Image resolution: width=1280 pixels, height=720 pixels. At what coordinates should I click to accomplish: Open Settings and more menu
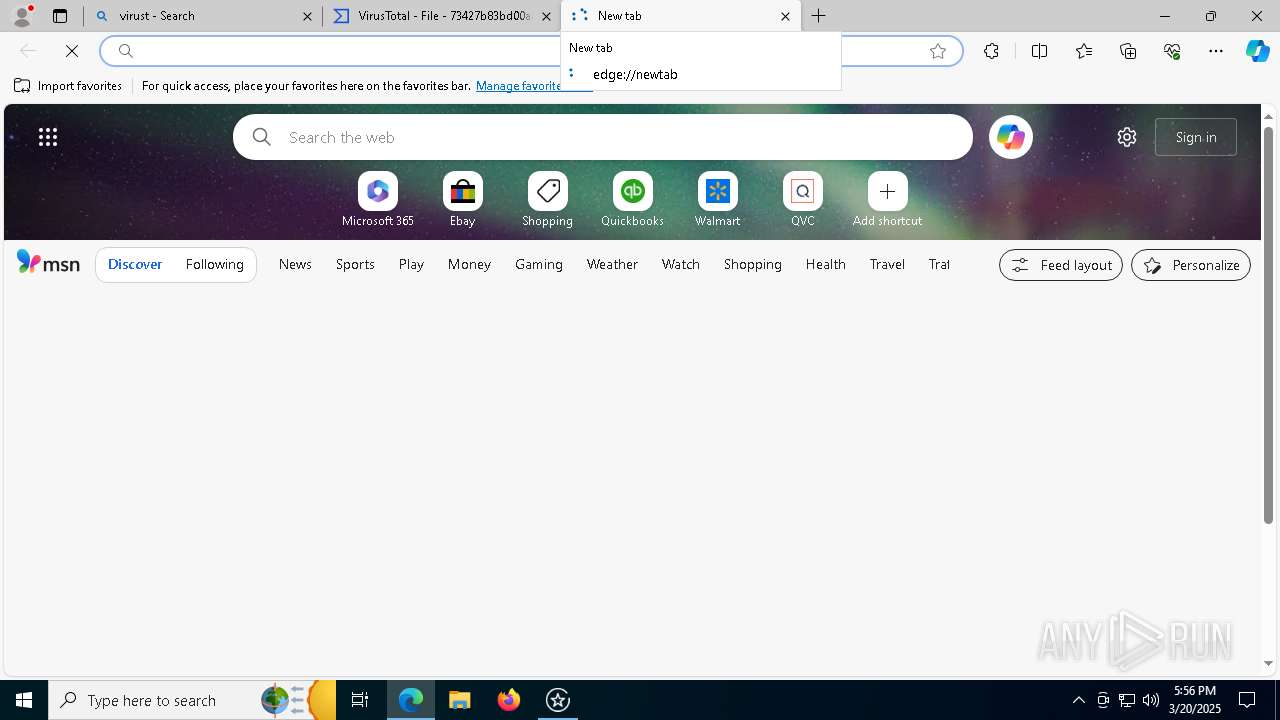(1216, 51)
